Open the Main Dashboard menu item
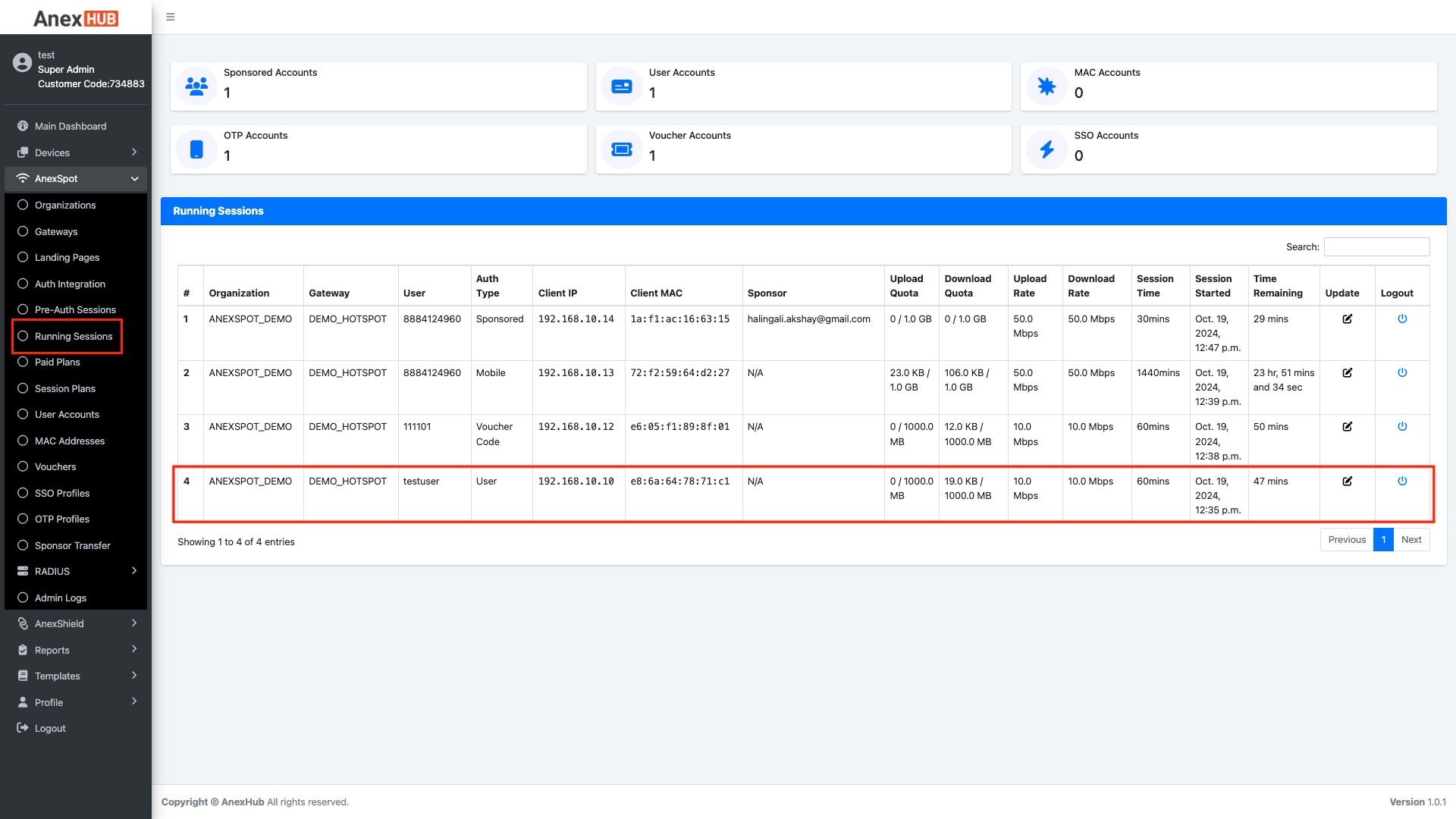Screen dimensions: 1456x819 pyautogui.click(x=71, y=126)
